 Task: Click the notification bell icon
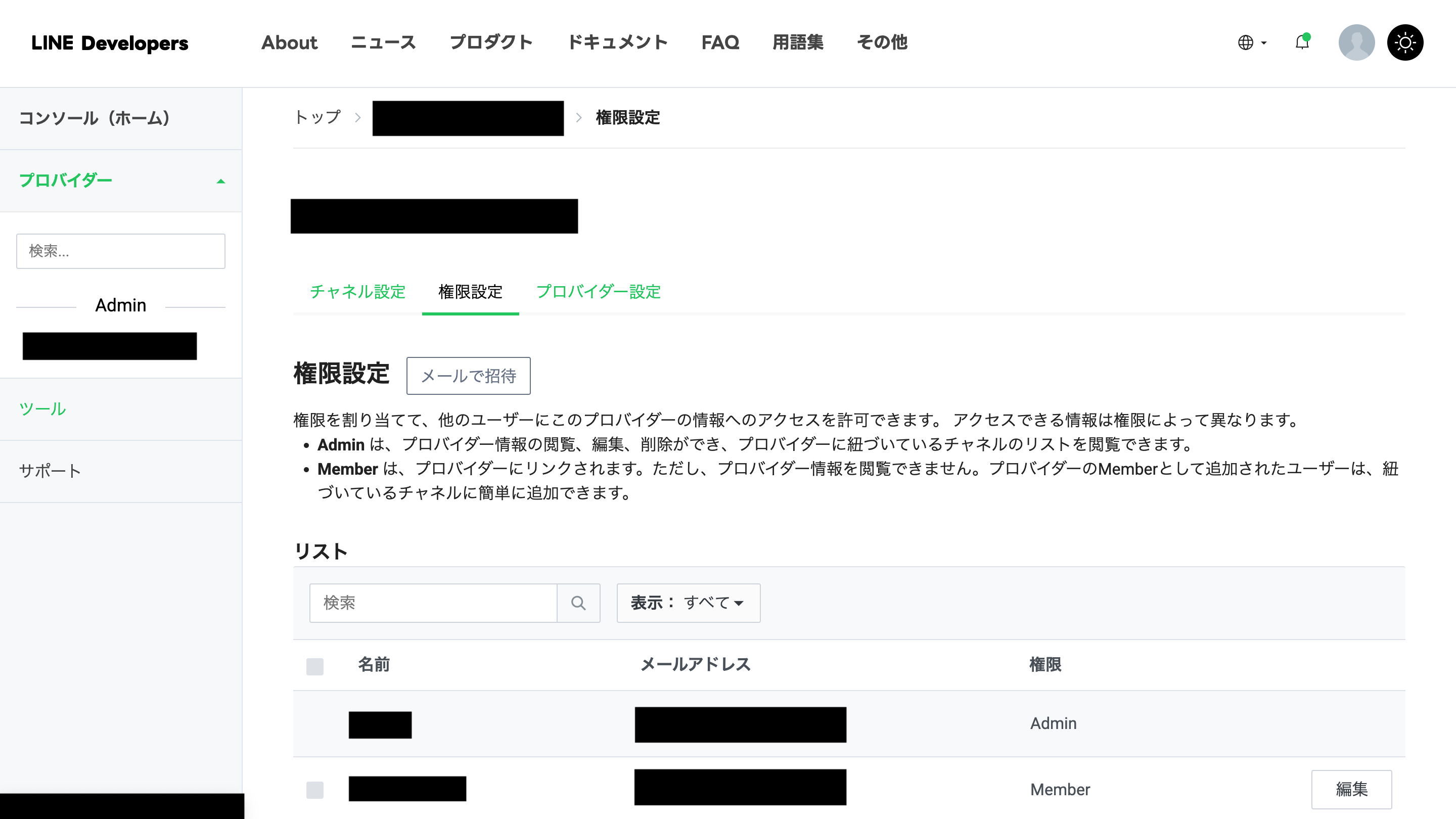point(1302,42)
